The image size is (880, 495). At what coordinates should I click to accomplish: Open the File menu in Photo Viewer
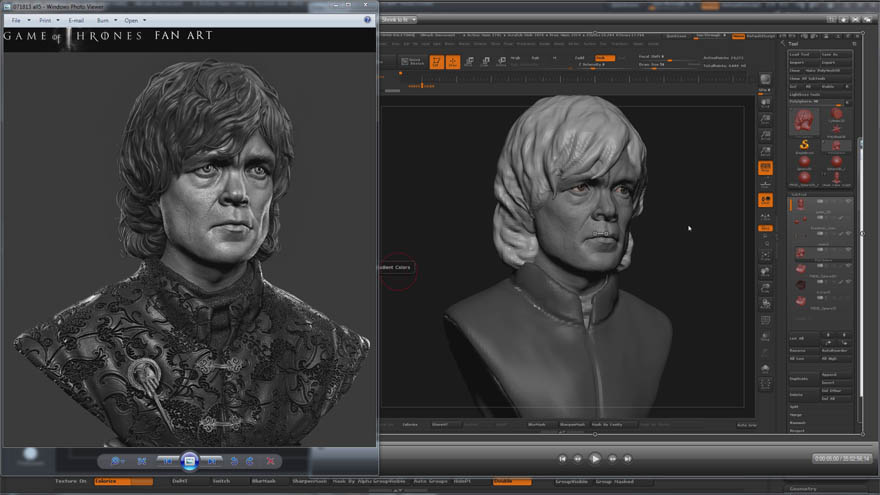coord(16,20)
